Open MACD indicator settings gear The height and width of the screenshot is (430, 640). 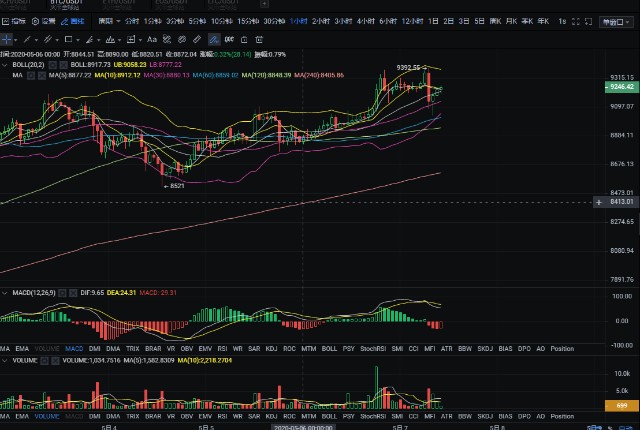(62, 293)
